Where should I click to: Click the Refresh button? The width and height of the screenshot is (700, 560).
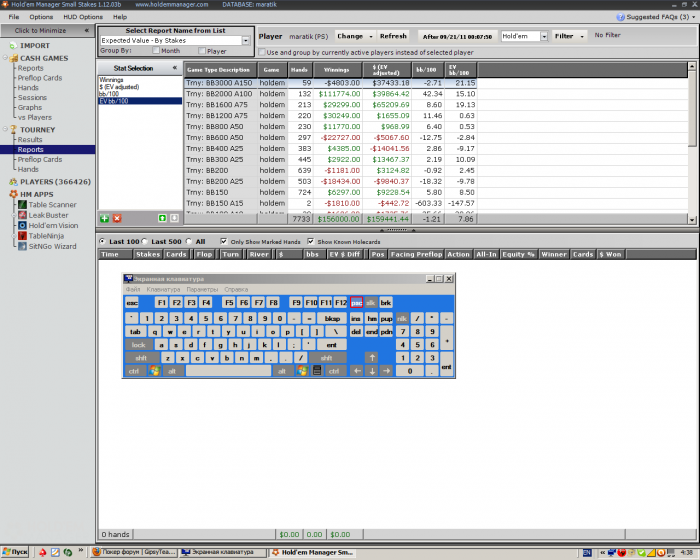click(393, 36)
